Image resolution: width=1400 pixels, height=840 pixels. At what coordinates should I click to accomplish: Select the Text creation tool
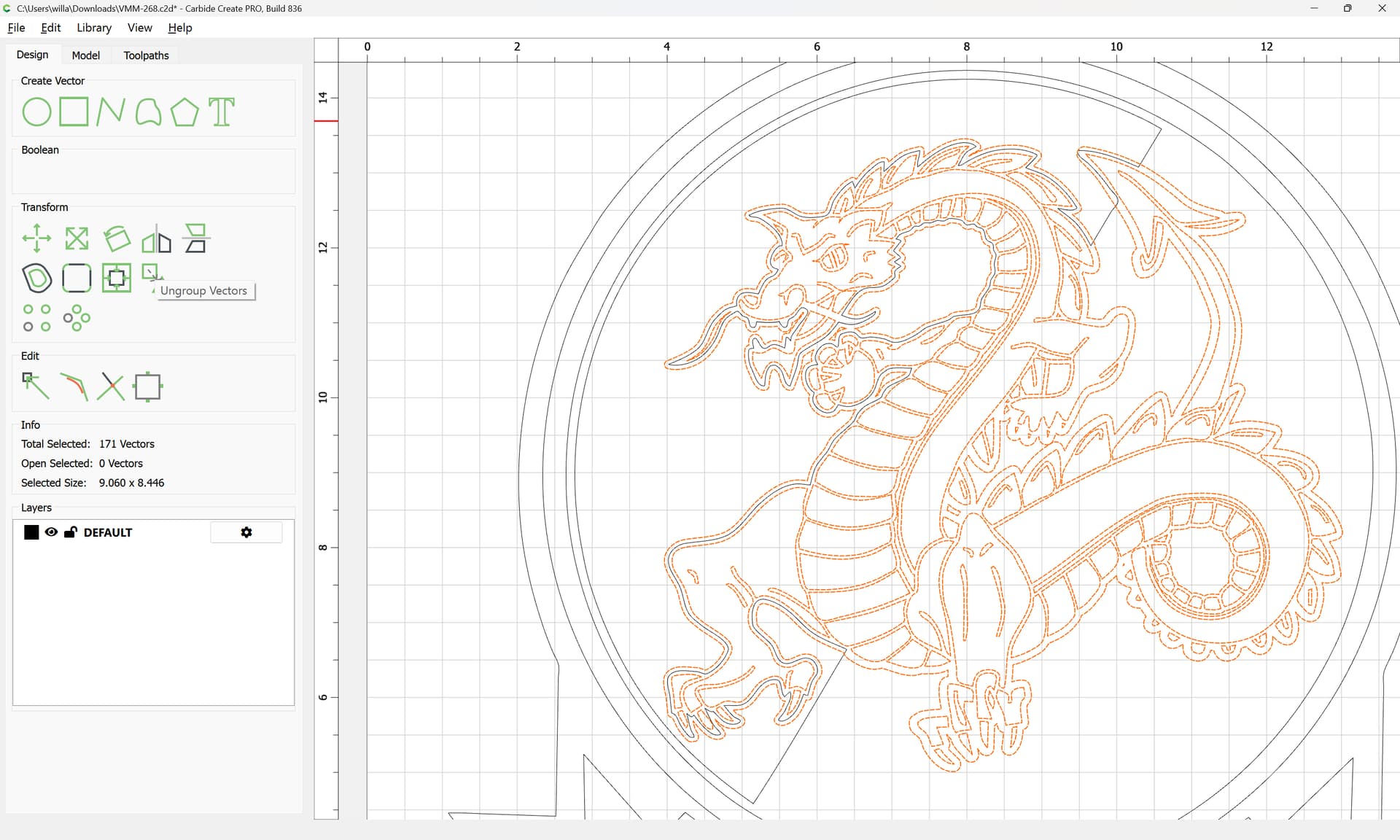pos(222,112)
